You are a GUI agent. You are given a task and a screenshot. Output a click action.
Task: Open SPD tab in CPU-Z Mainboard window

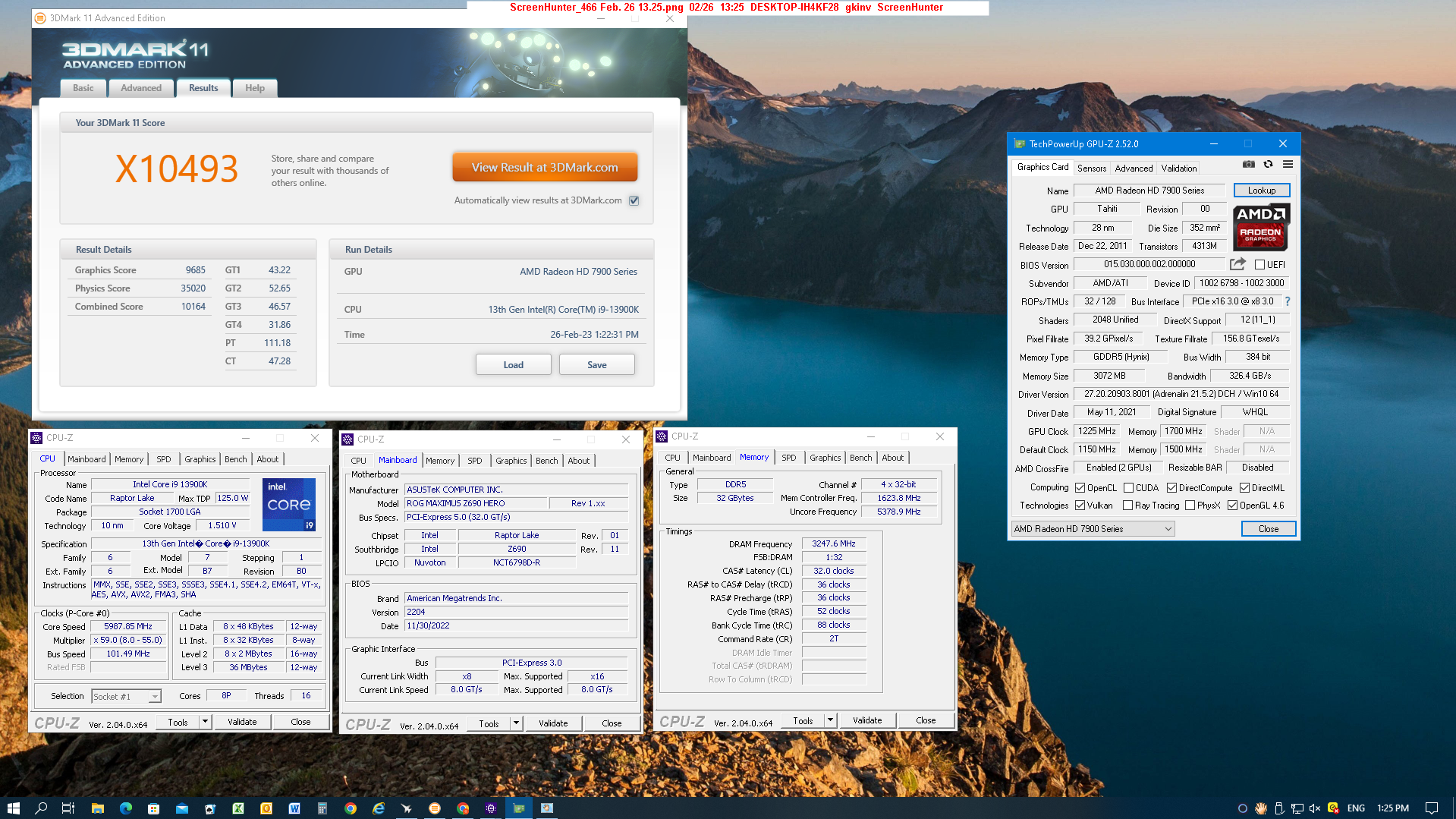pos(475,461)
